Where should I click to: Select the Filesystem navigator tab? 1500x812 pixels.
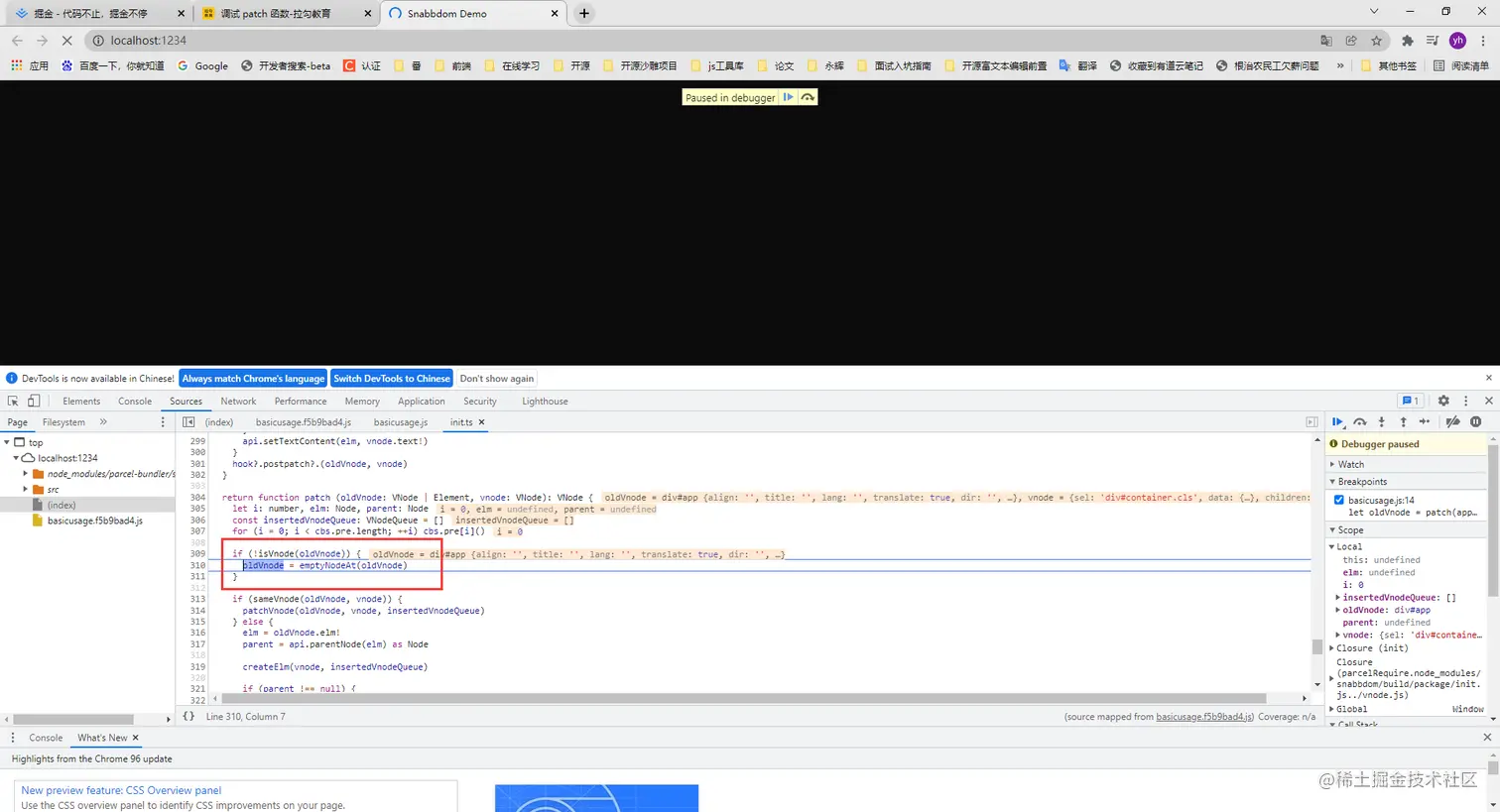(63, 422)
